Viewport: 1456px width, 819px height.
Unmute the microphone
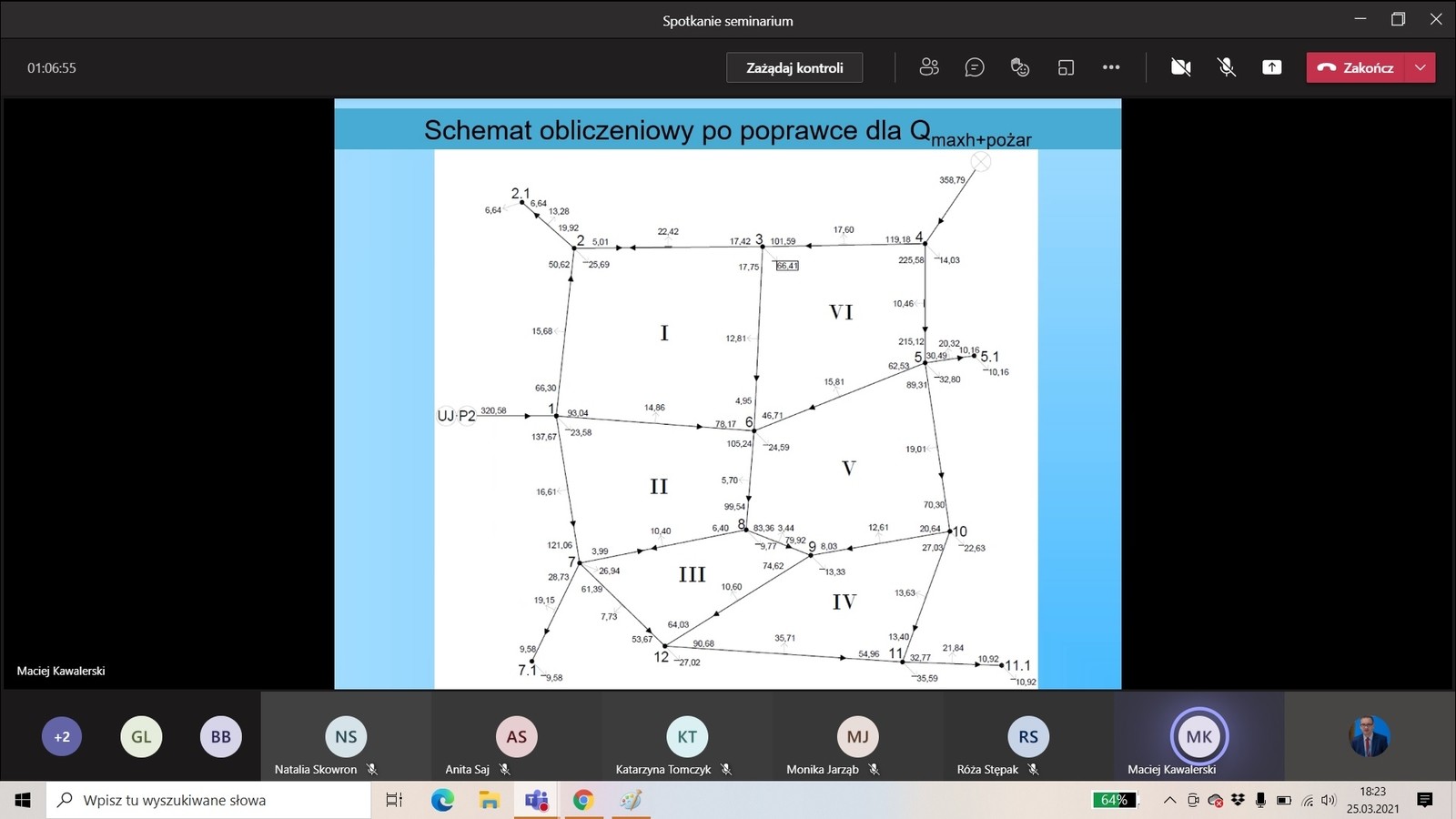(1227, 67)
